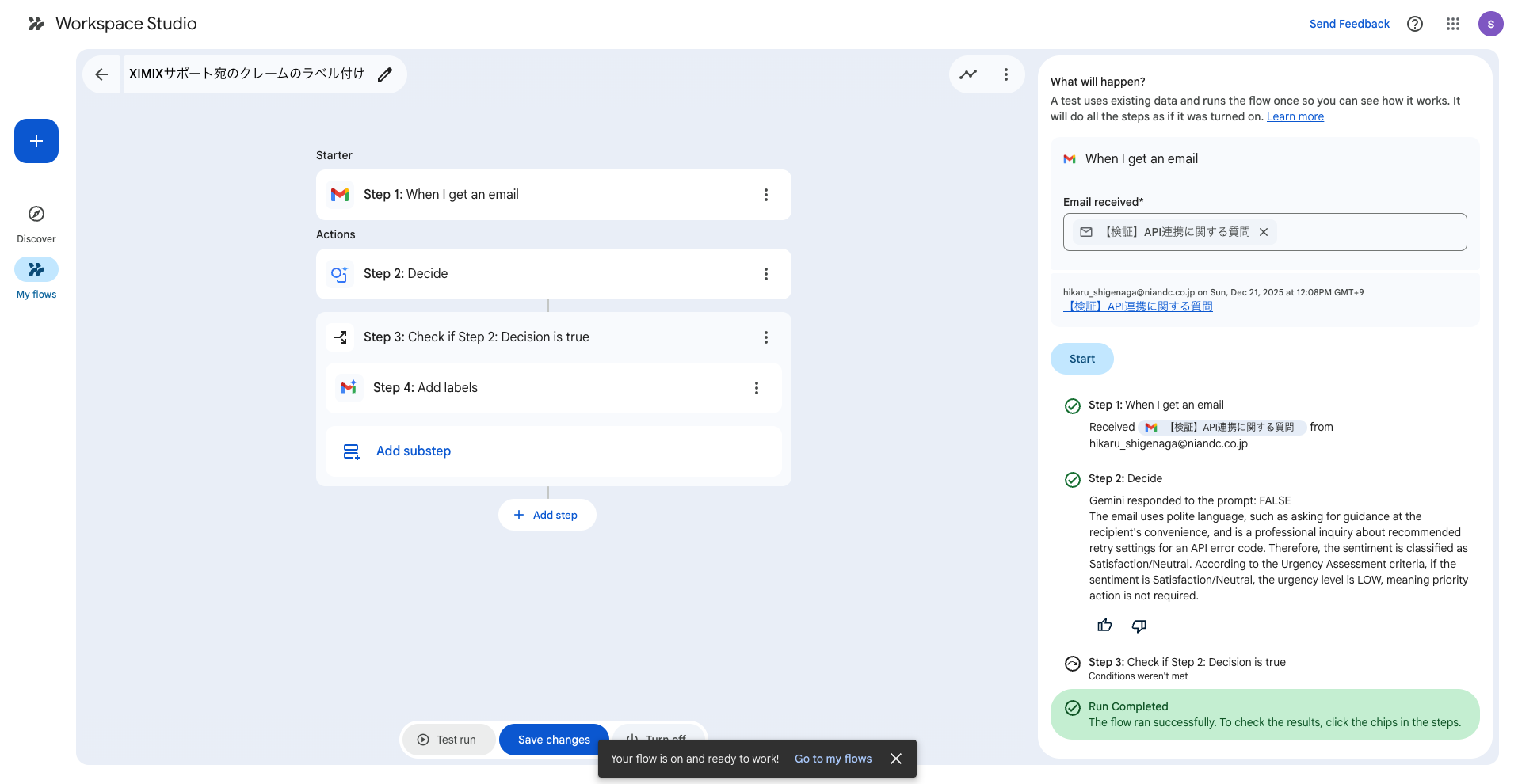Dismiss the flow ready notification toast
The height and width of the screenshot is (784, 1518).
point(896,759)
